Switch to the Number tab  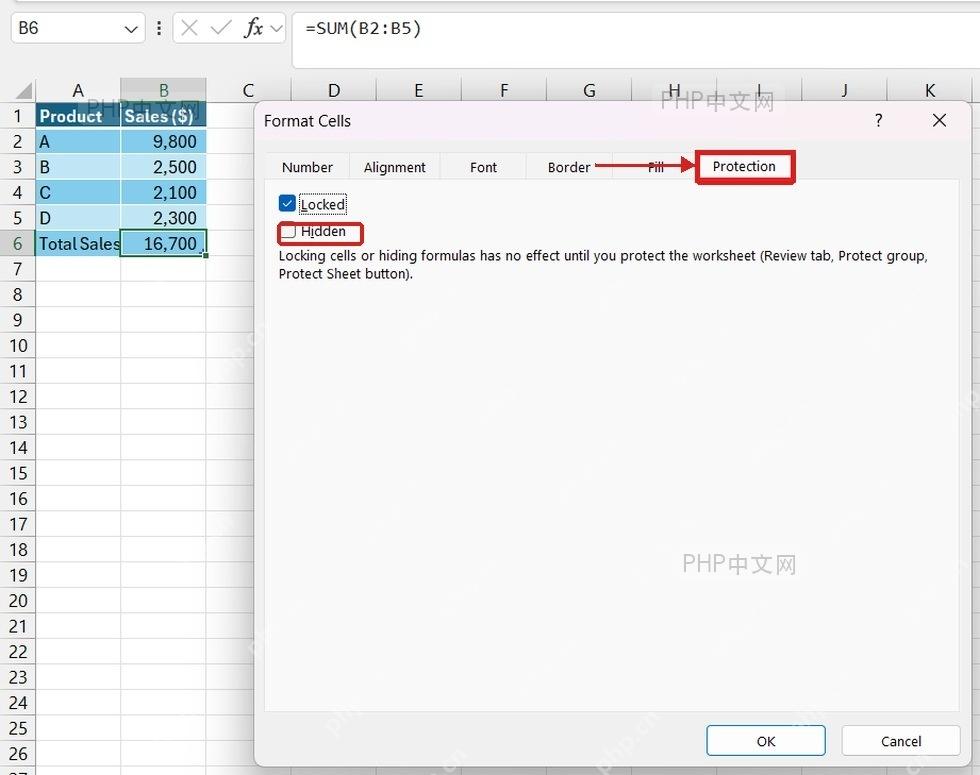pyautogui.click(x=308, y=168)
